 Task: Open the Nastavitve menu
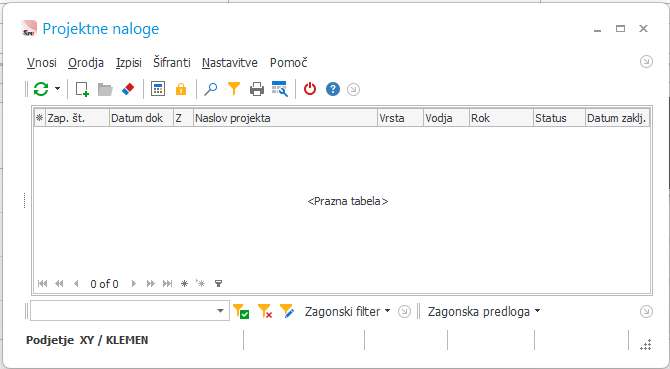(x=230, y=63)
